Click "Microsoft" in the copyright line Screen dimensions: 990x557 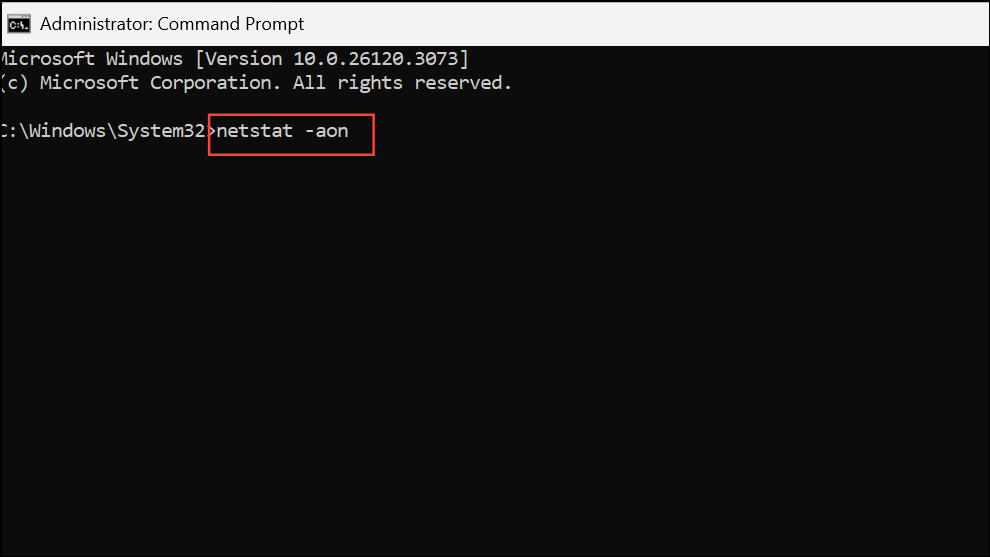[89, 83]
